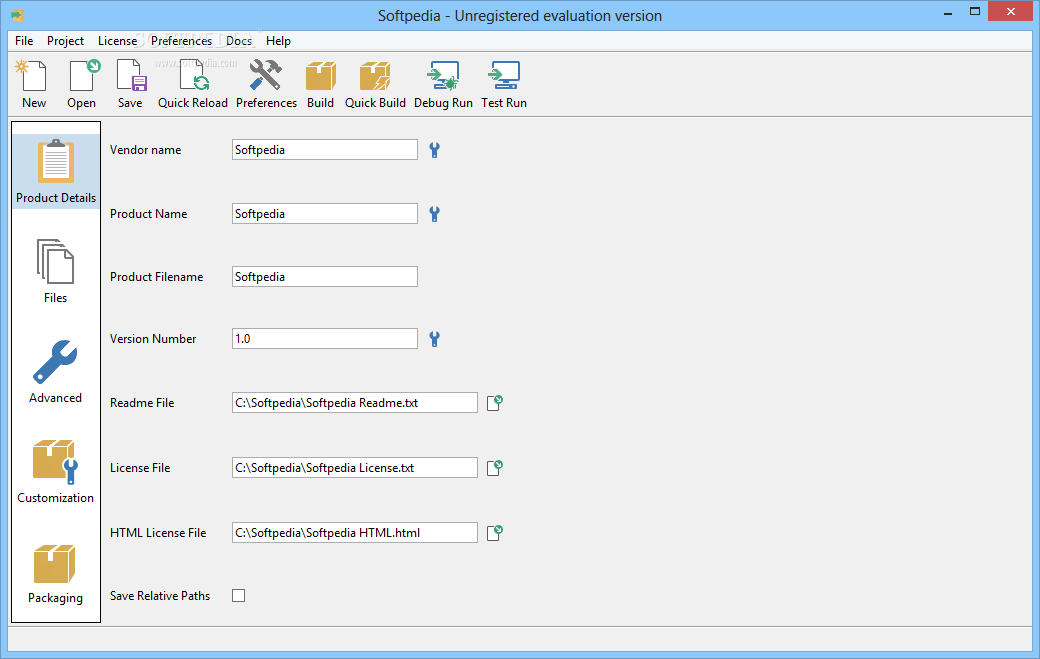Screen dimensions: 1040x659
Task: Open the Project menu
Action: 65,40
